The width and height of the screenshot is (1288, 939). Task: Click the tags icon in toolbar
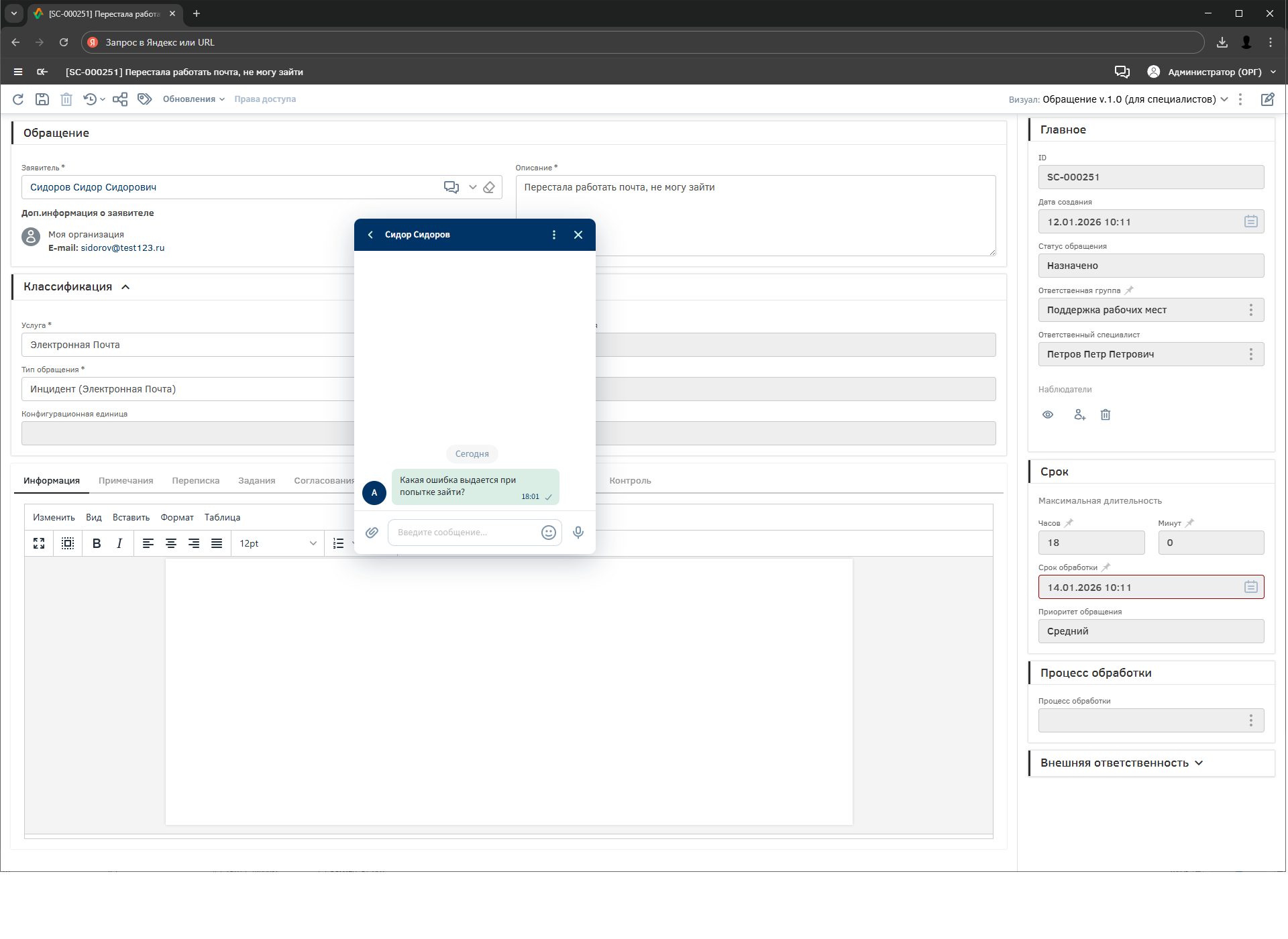[x=144, y=99]
